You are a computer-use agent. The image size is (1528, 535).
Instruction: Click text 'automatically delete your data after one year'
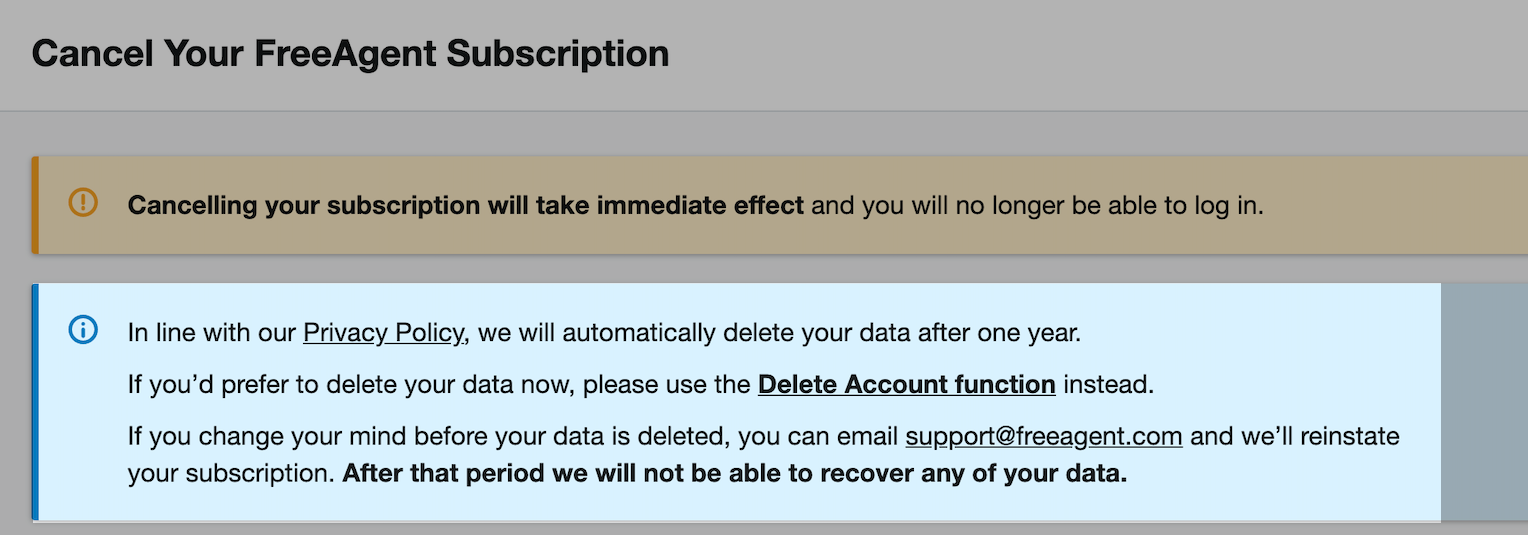coord(822,332)
